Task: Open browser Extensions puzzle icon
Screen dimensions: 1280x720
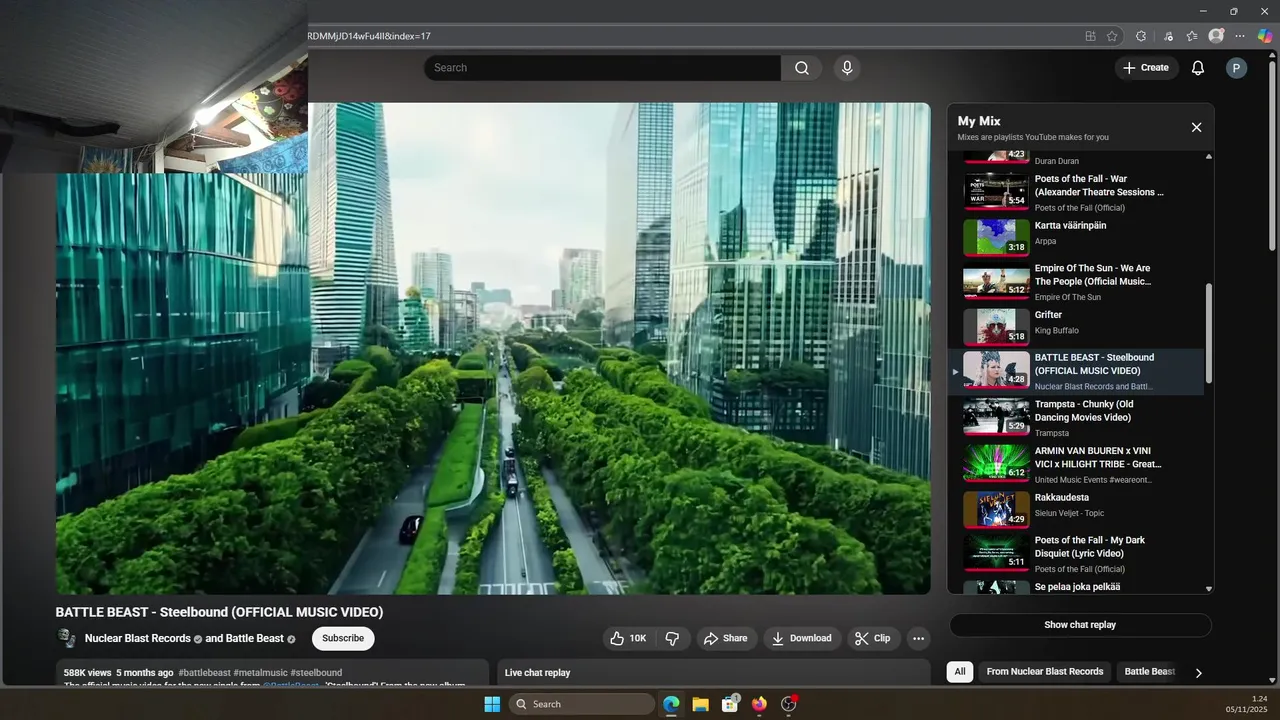Action: click(1141, 36)
